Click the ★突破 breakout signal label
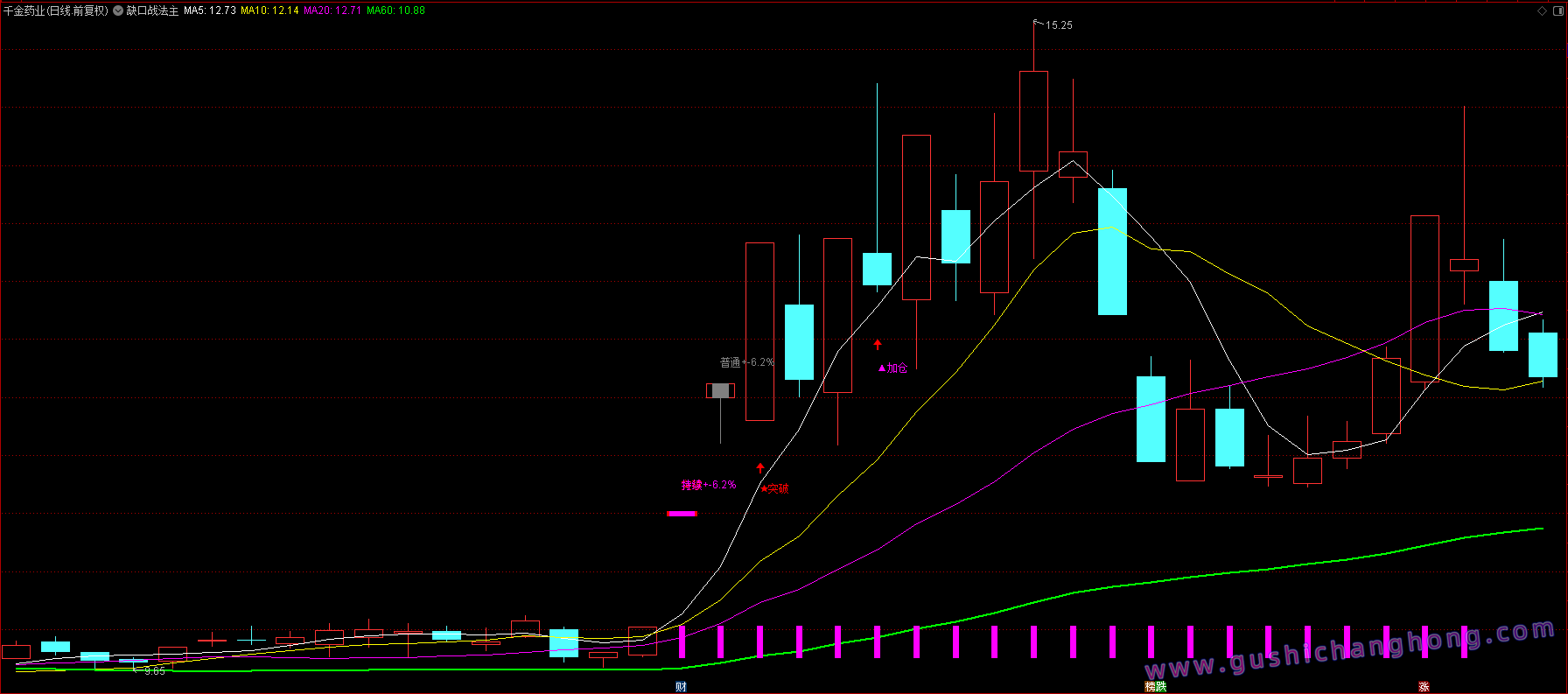 click(774, 488)
